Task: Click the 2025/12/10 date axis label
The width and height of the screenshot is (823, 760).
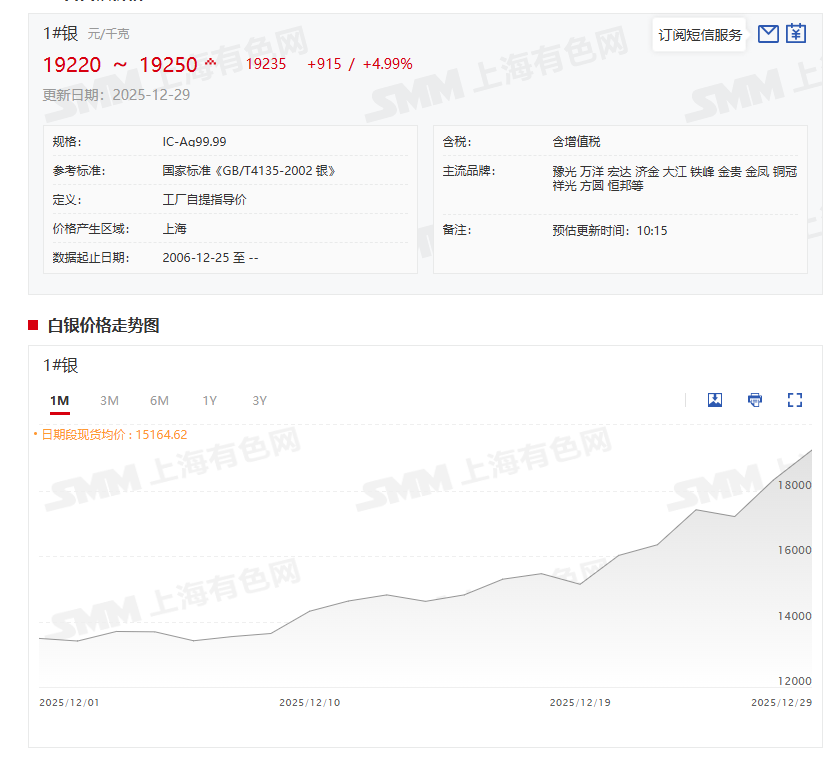Action: click(309, 703)
